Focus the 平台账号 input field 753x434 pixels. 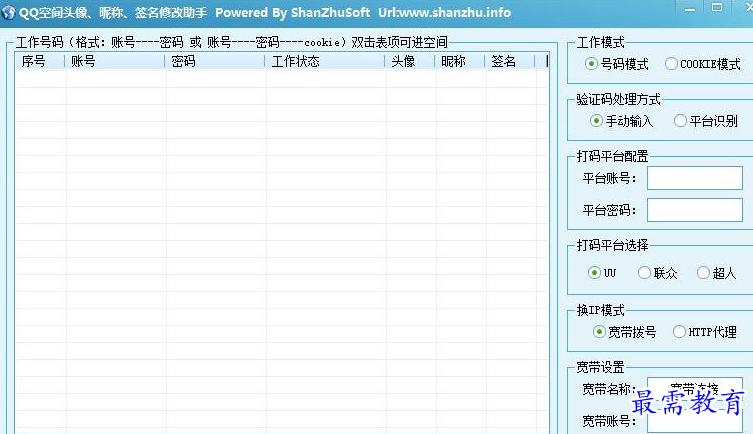pos(694,178)
